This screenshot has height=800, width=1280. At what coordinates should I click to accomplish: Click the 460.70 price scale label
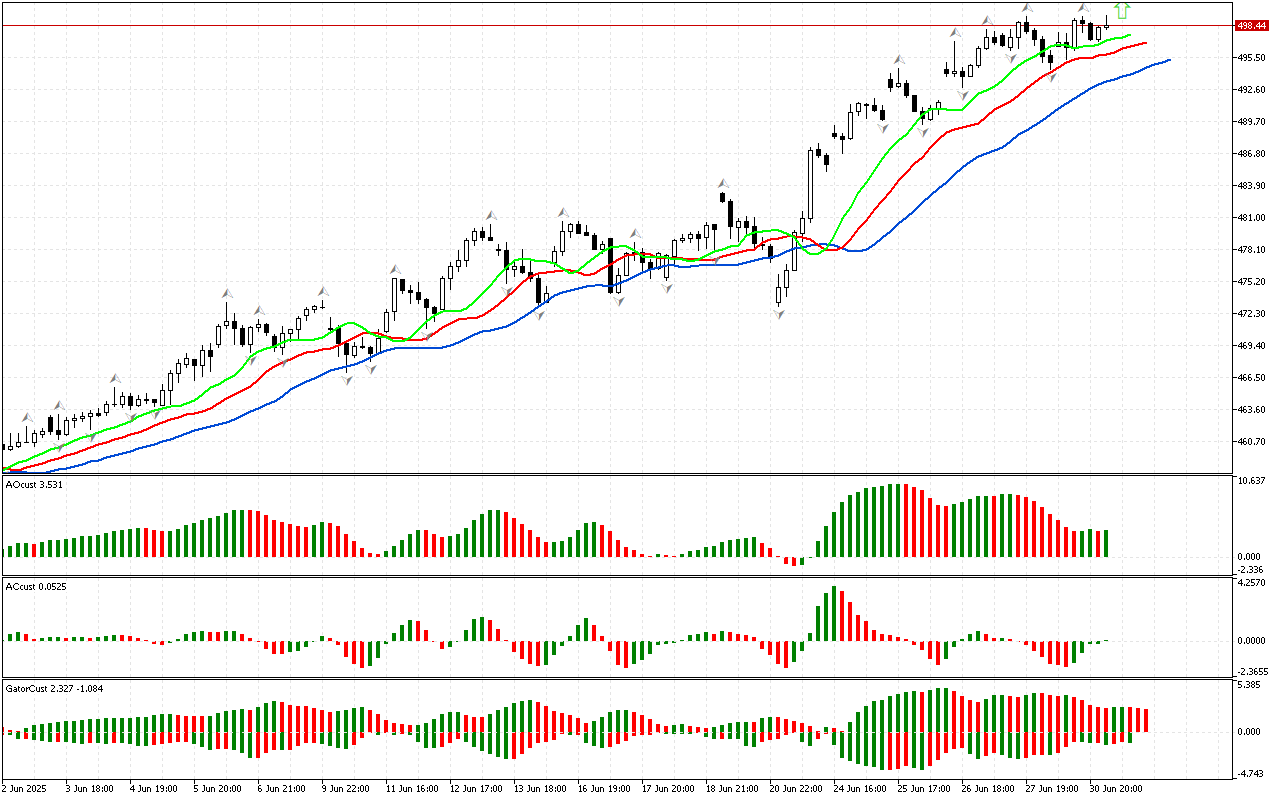[x=1251, y=442]
